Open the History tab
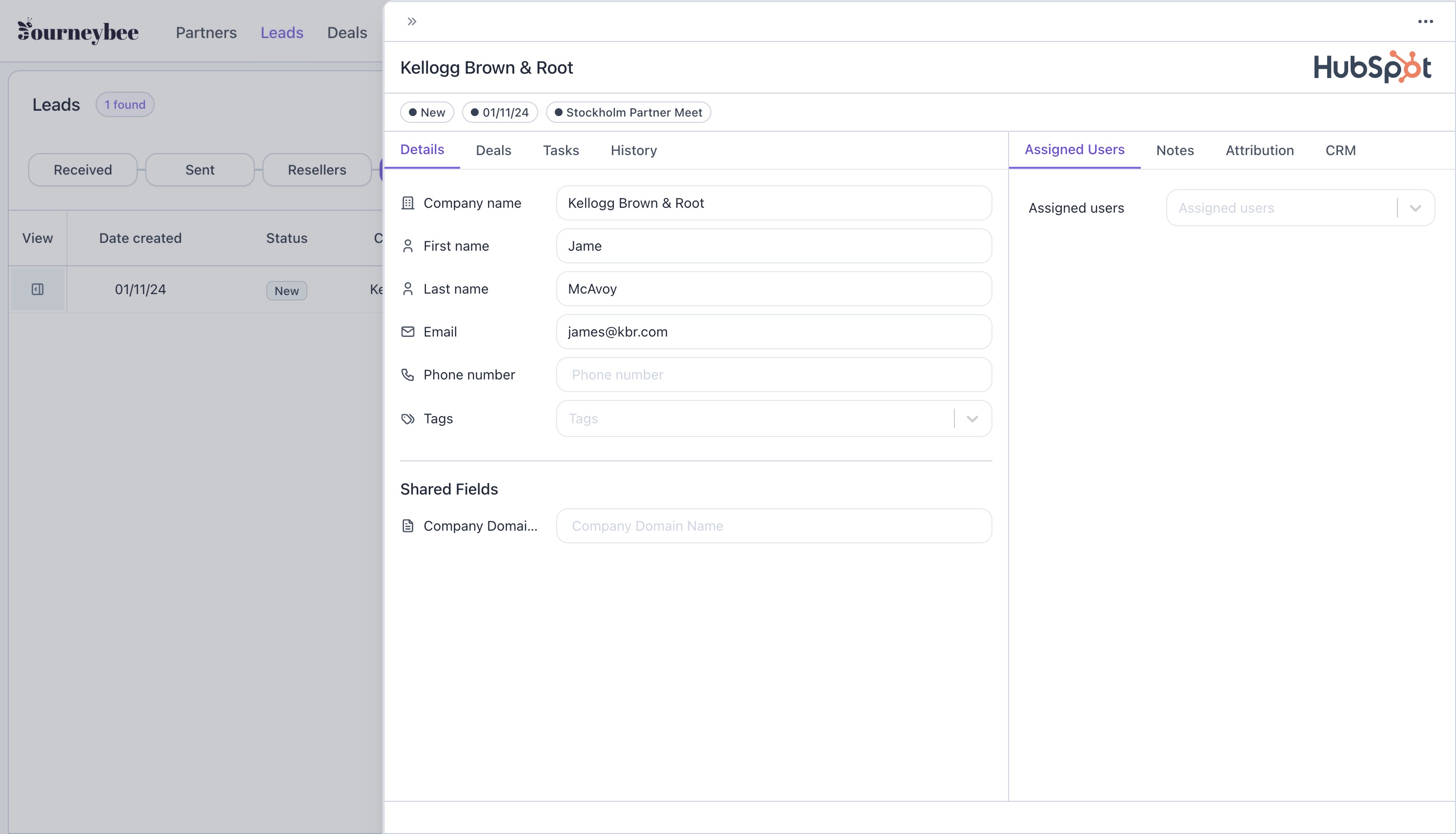Image resolution: width=1456 pixels, height=834 pixels. point(634,151)
